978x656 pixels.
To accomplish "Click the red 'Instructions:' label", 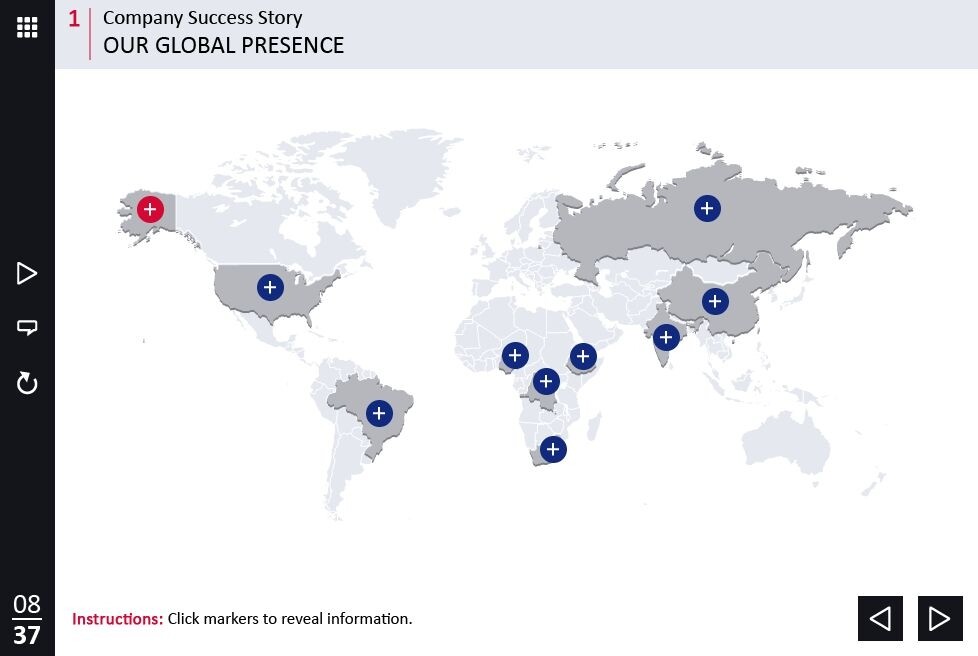I will tap(117, 619).
